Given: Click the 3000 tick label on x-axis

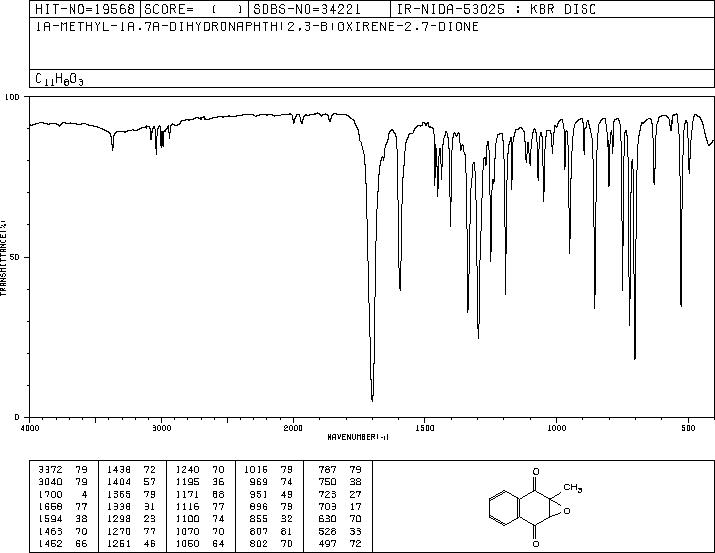Looking at the screenshot, I should (x=161, y=428).
